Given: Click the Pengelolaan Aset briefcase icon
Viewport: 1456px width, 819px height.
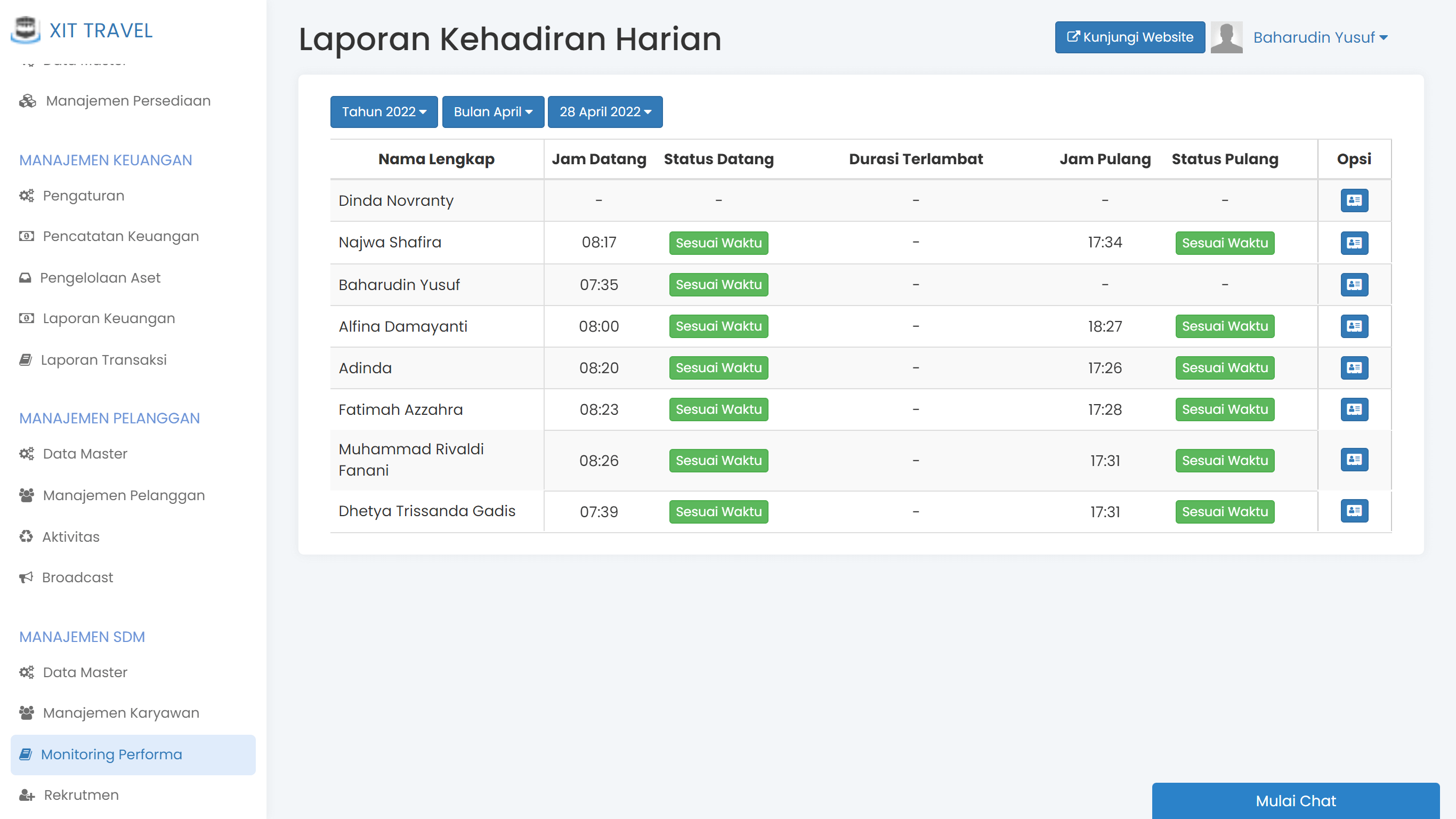Looking at the screenshot, I should coord(26,277).
